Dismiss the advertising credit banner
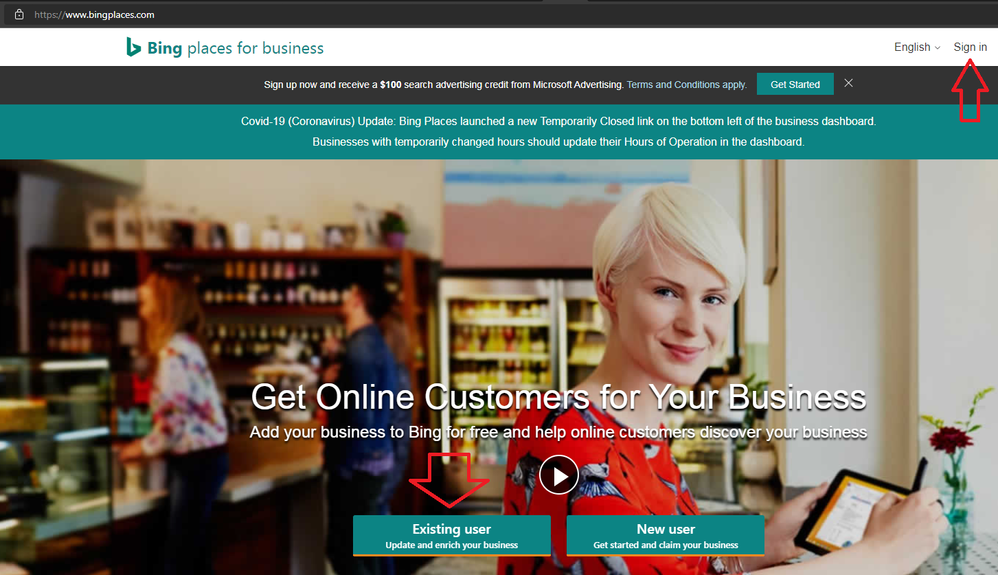The width and height of the screenshot is (998, 575). 848,83
